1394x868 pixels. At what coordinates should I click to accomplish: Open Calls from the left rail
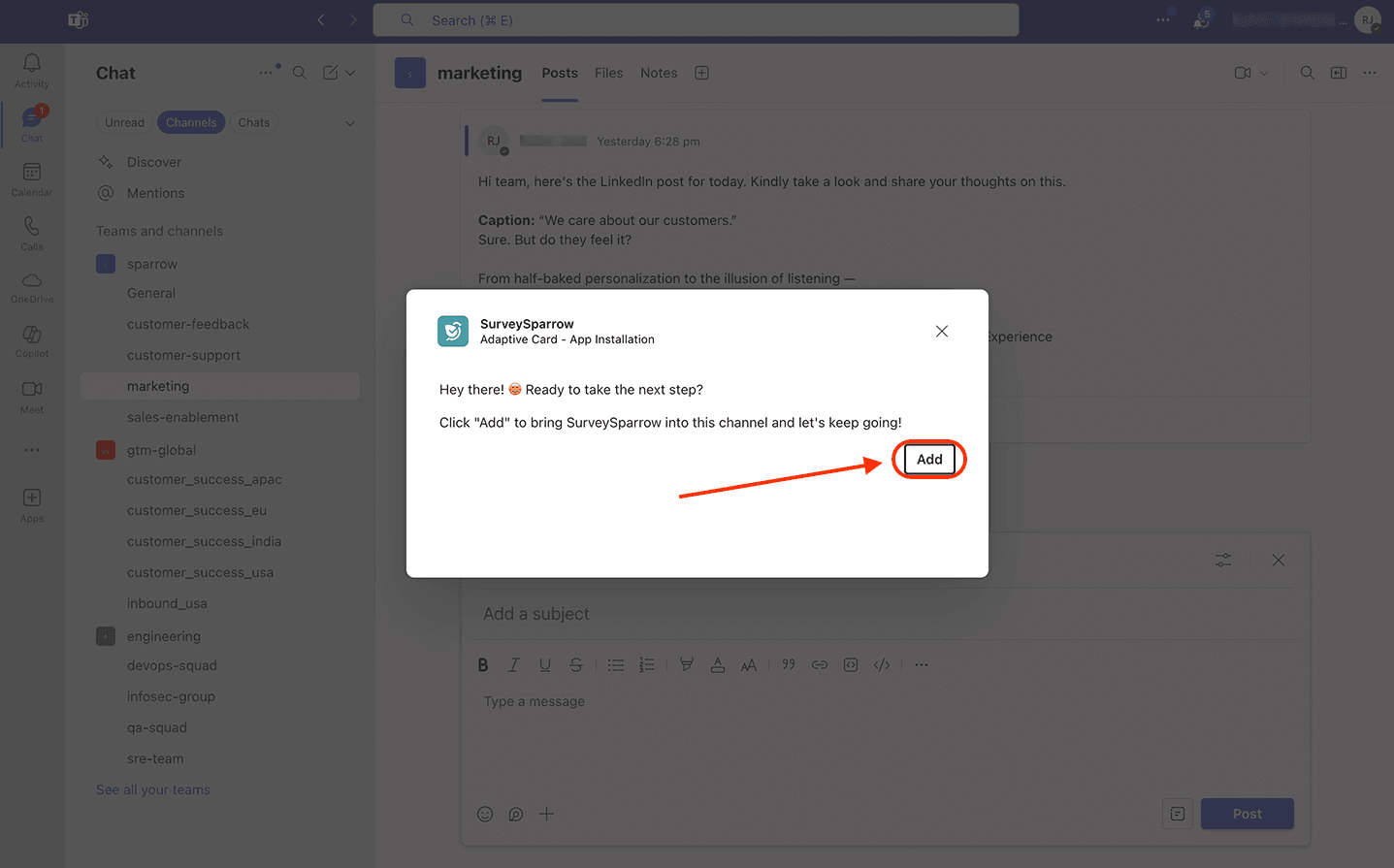click(x=32, y=233)
